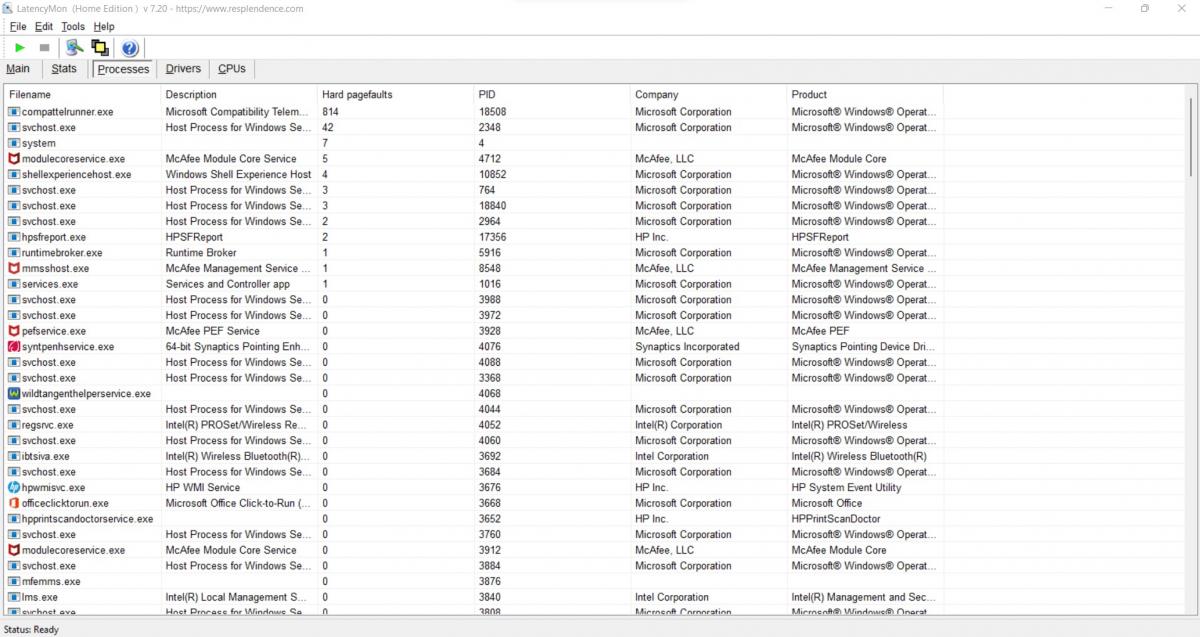Click PID value 2348
The image size is (1200, 637).
pos(490,128)
